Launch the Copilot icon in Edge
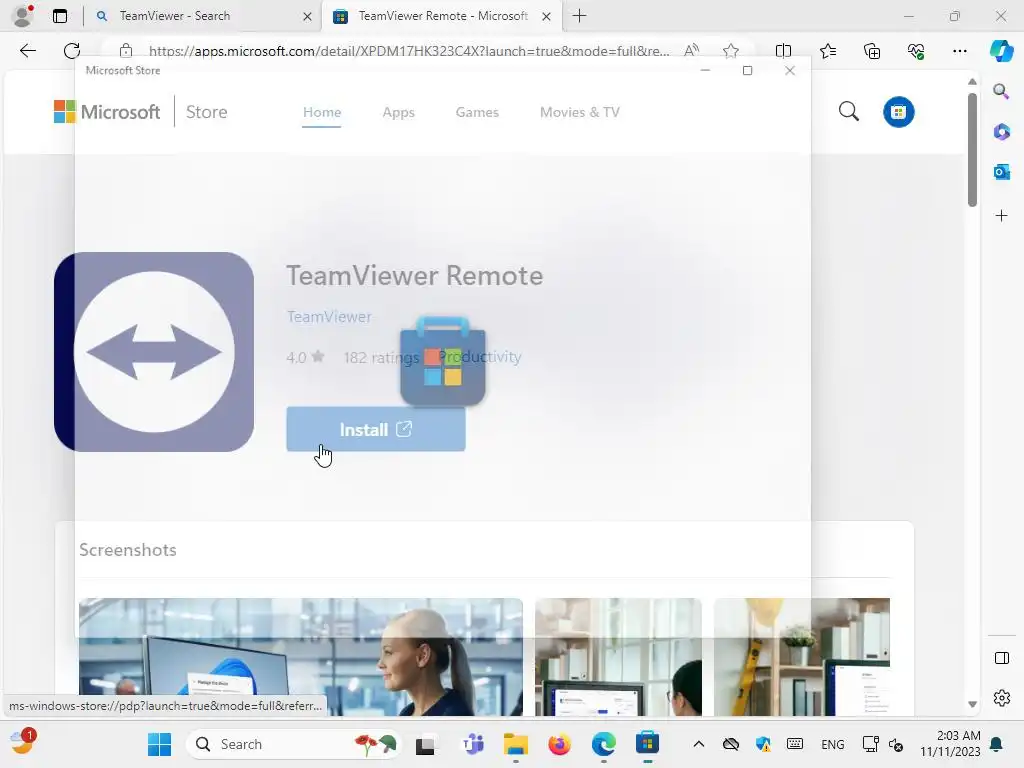The image size is (1024, 768). click(1001, 50)
